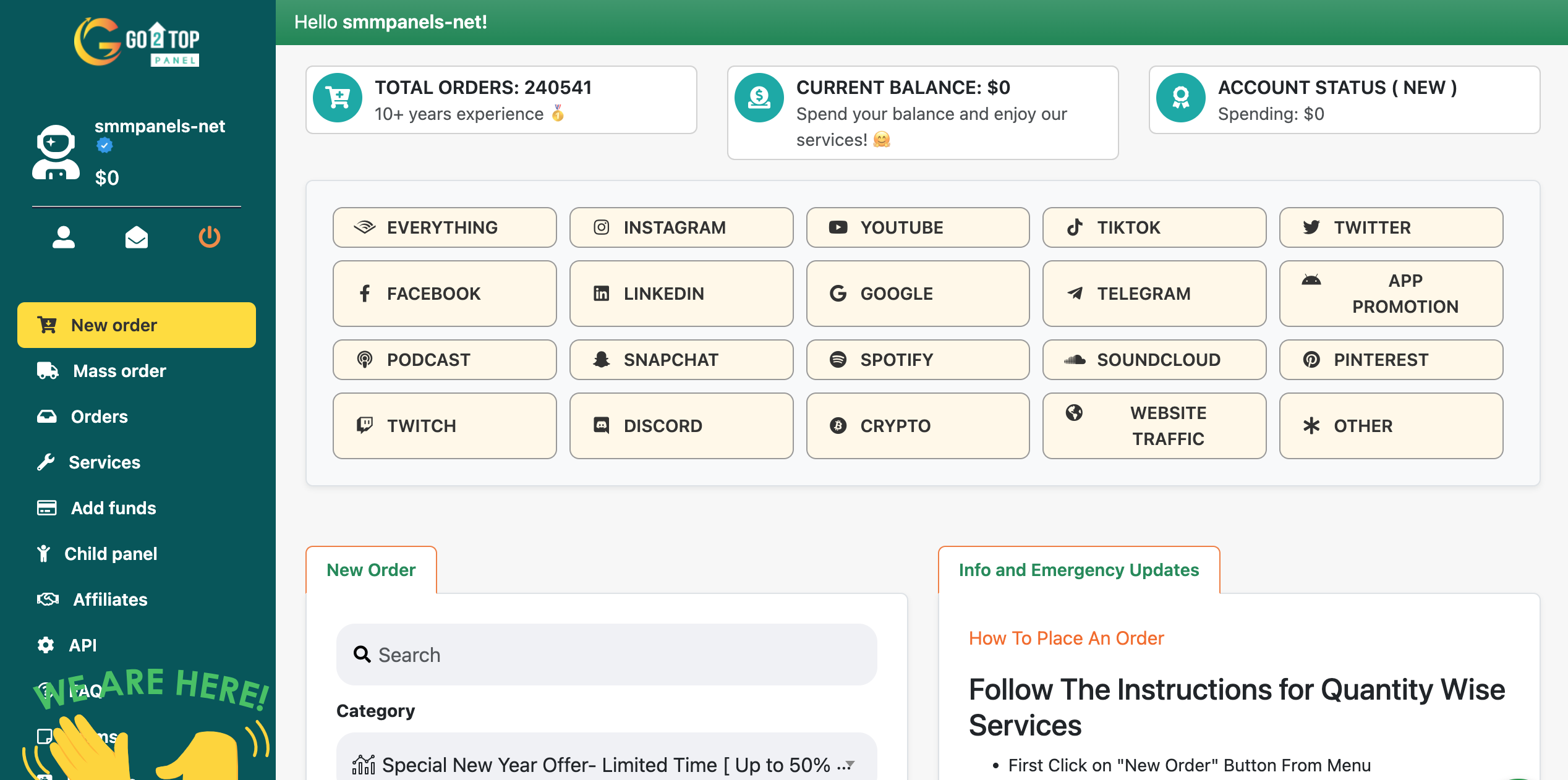Go to Add funds page

click(113, 508)
